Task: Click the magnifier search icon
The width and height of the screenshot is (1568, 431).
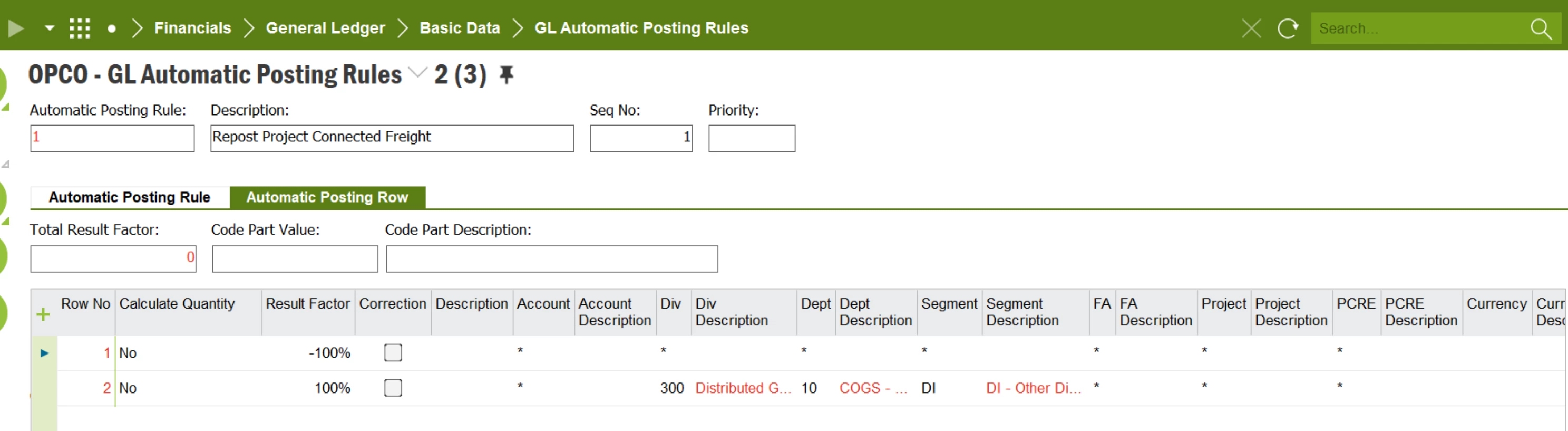Action: (1541, 28)
